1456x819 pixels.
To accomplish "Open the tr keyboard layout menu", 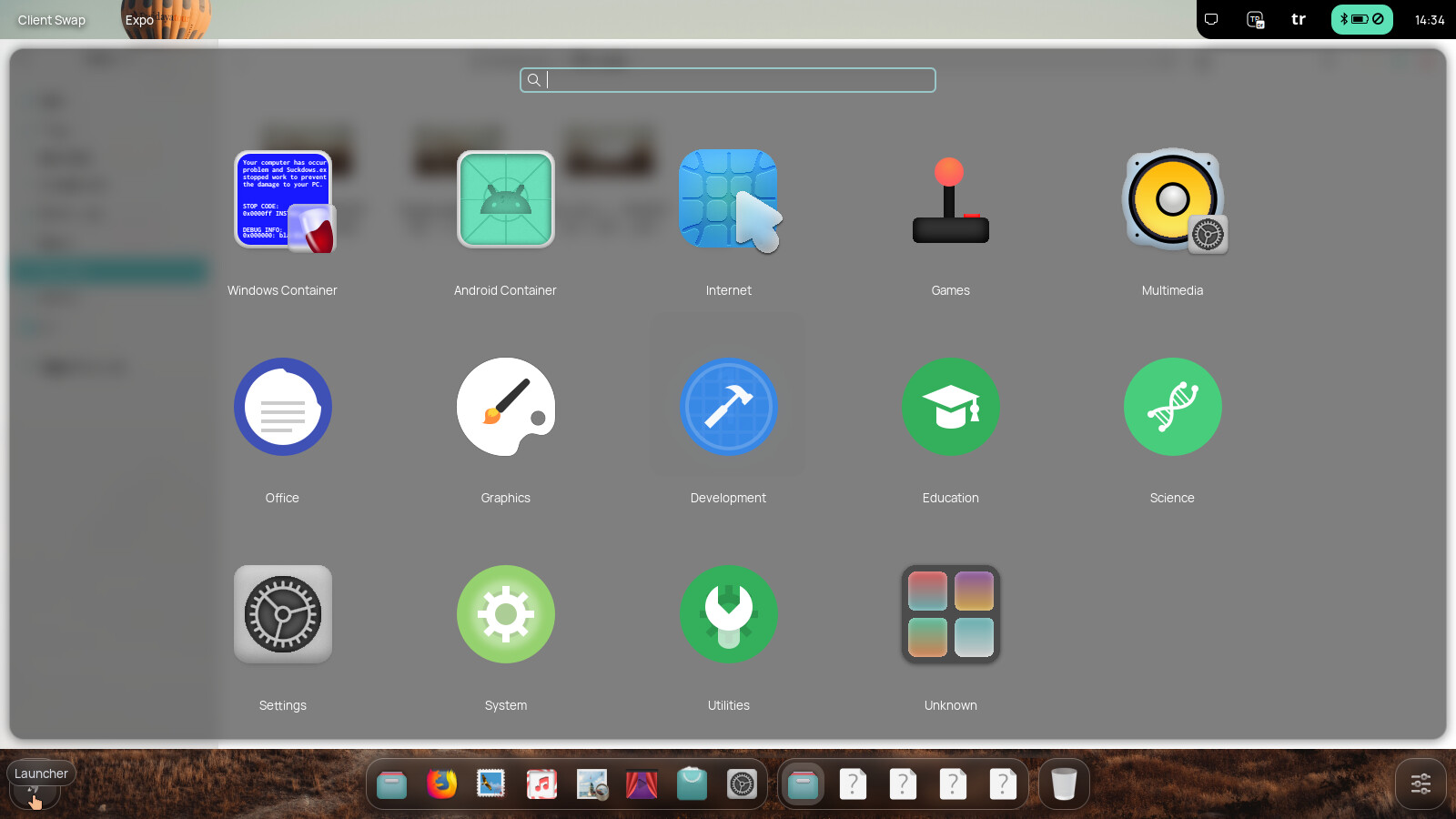I will coord(1299,19).
